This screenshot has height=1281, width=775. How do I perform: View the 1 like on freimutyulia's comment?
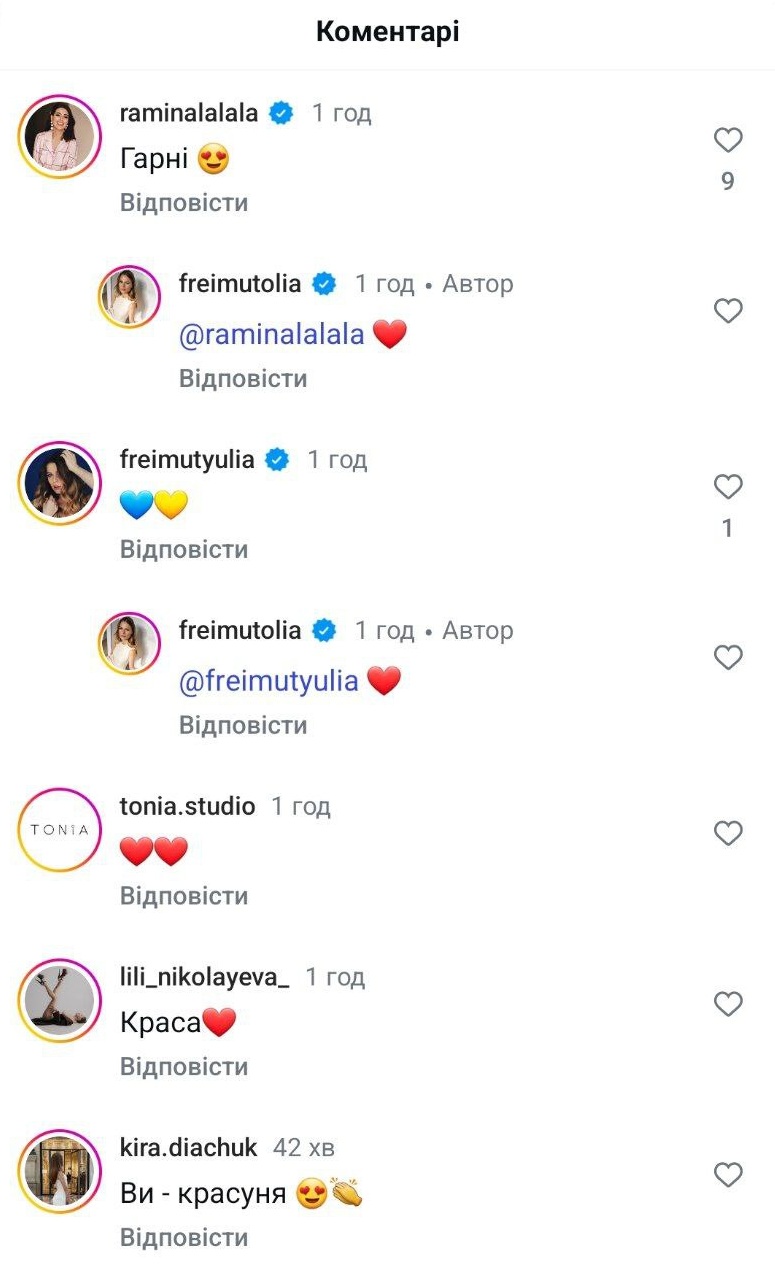click(x=728, y=526)
